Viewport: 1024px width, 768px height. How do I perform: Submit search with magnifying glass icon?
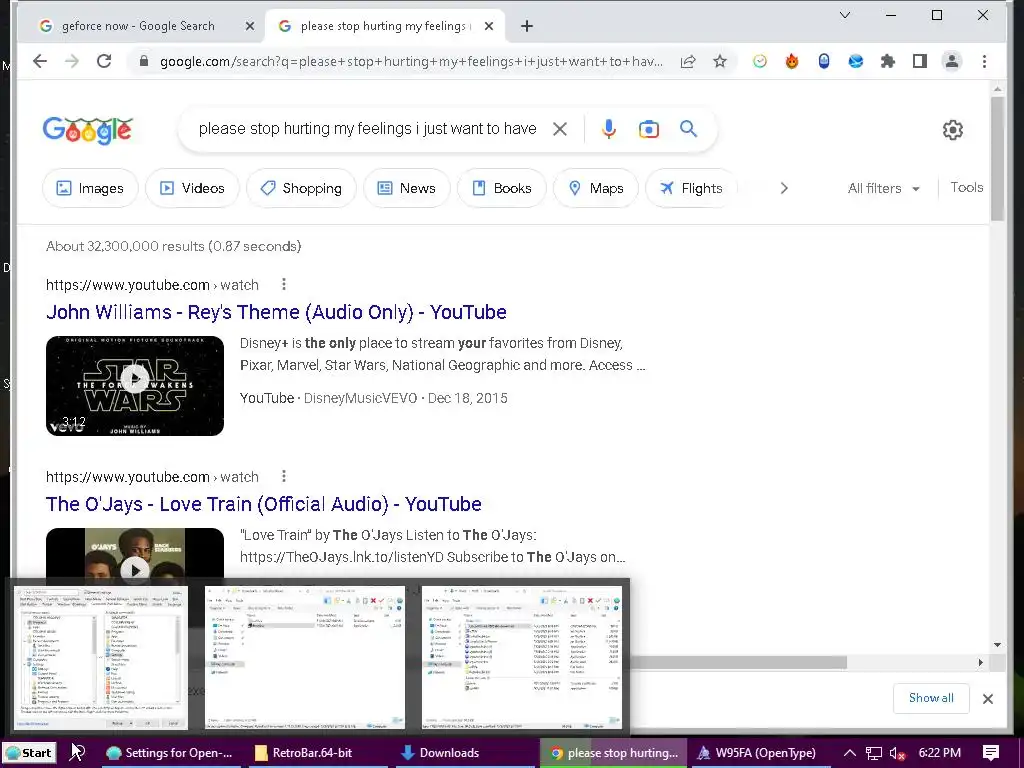tap(688, 129)
